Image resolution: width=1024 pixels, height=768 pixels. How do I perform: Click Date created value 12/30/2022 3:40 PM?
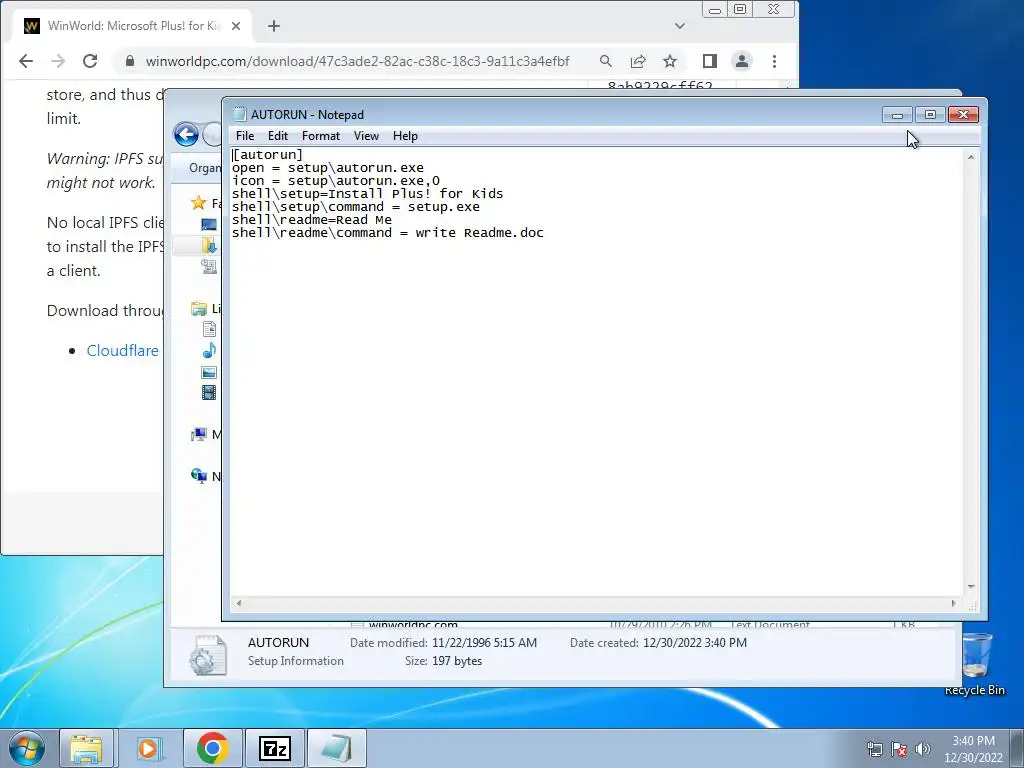[x=695, y=643]
